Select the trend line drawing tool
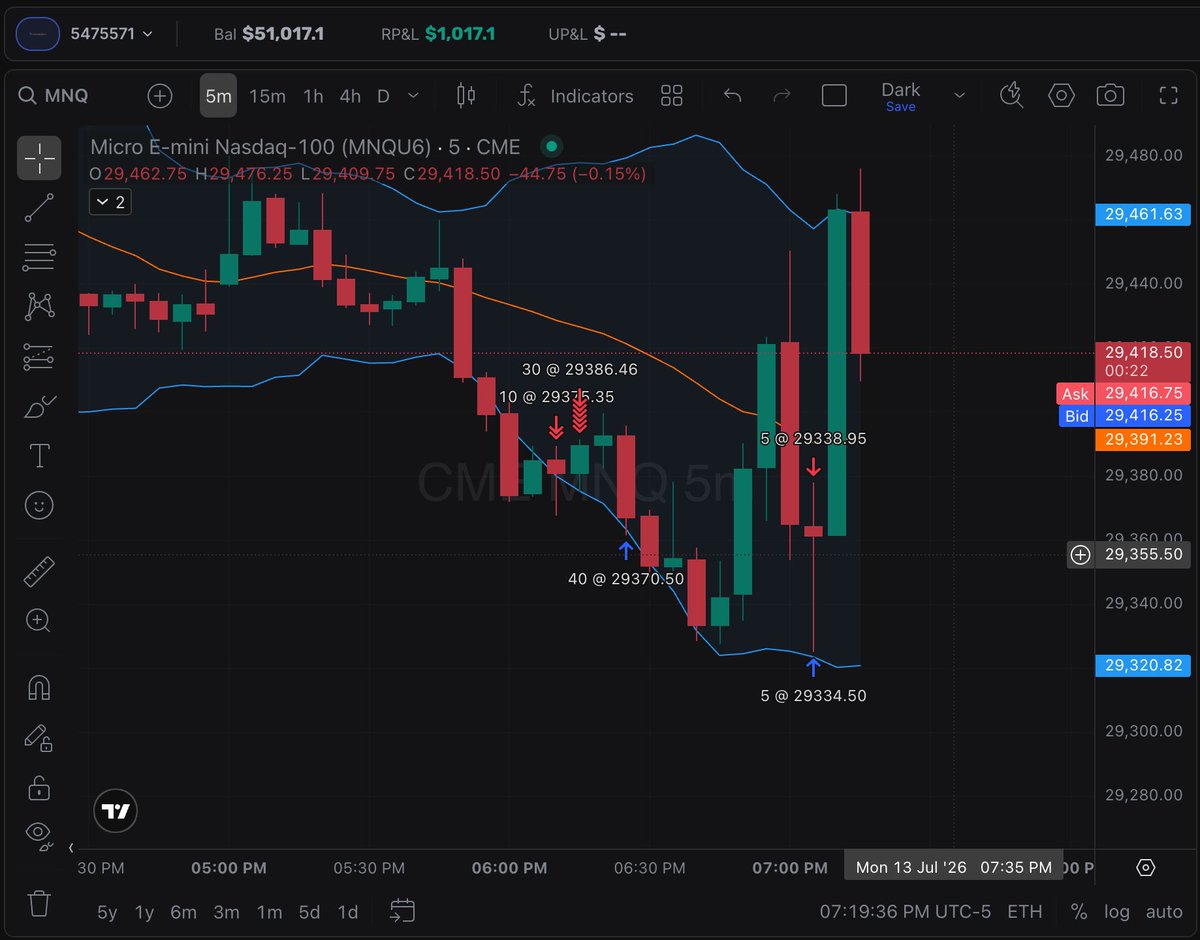Image resolution: width=1200 pixels, height=940 pixels. click(39, 207)
